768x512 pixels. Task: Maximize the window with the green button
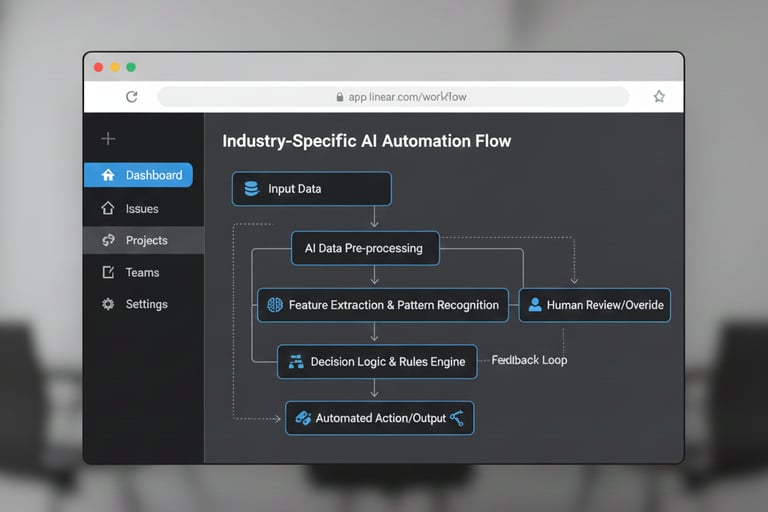(x=131, y=67)
